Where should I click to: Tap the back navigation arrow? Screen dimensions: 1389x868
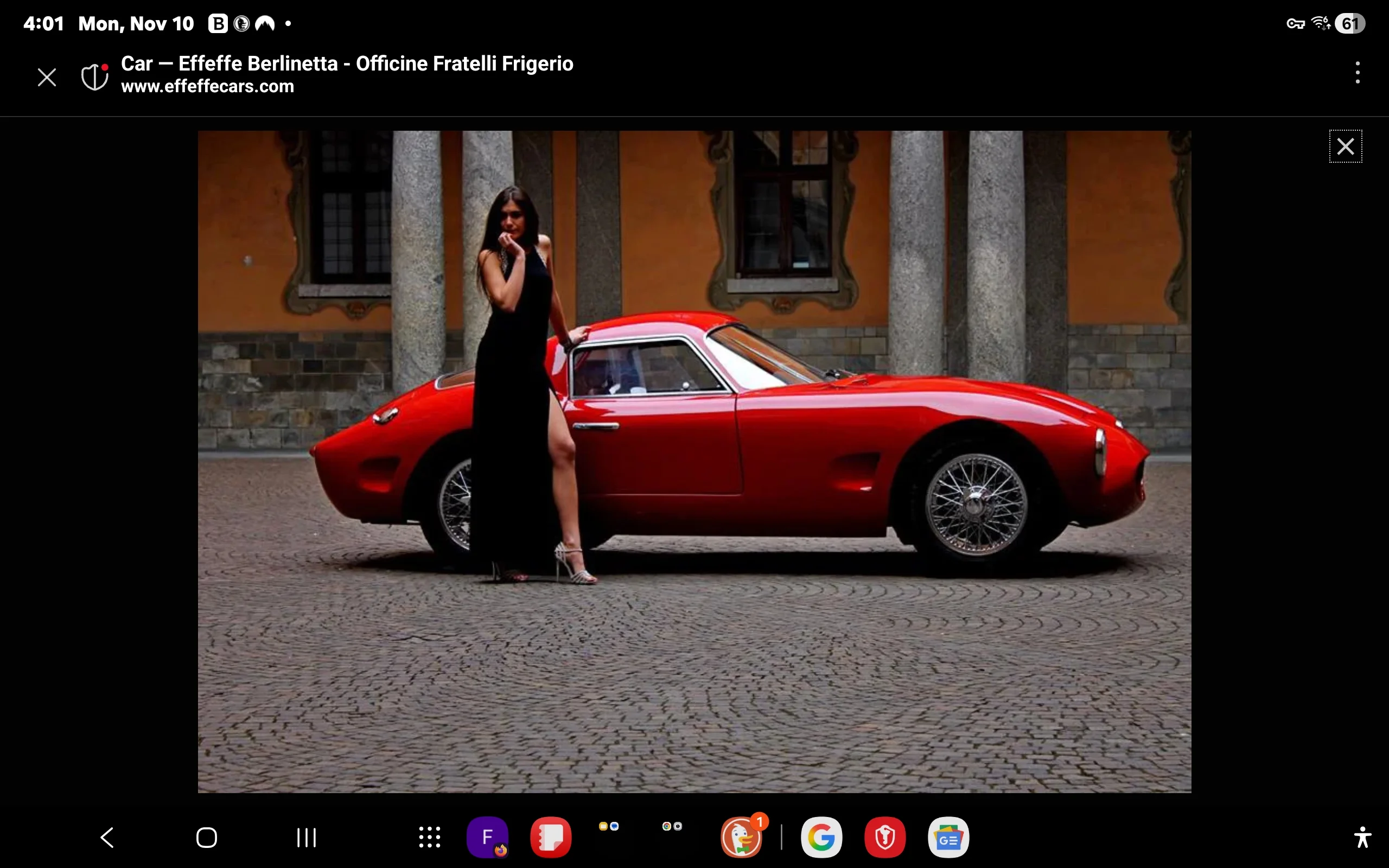click(107, 837)
